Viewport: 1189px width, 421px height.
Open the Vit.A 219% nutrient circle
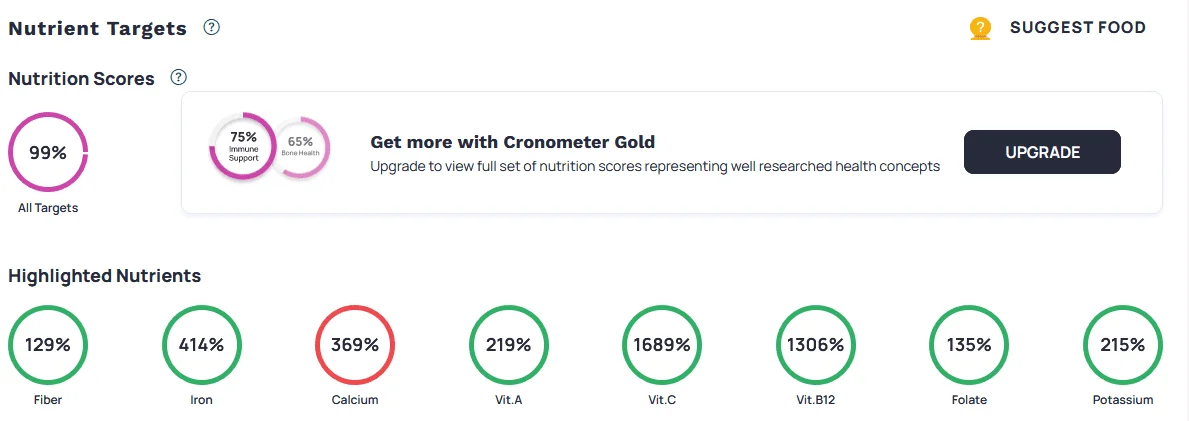(x=508, y=344)
